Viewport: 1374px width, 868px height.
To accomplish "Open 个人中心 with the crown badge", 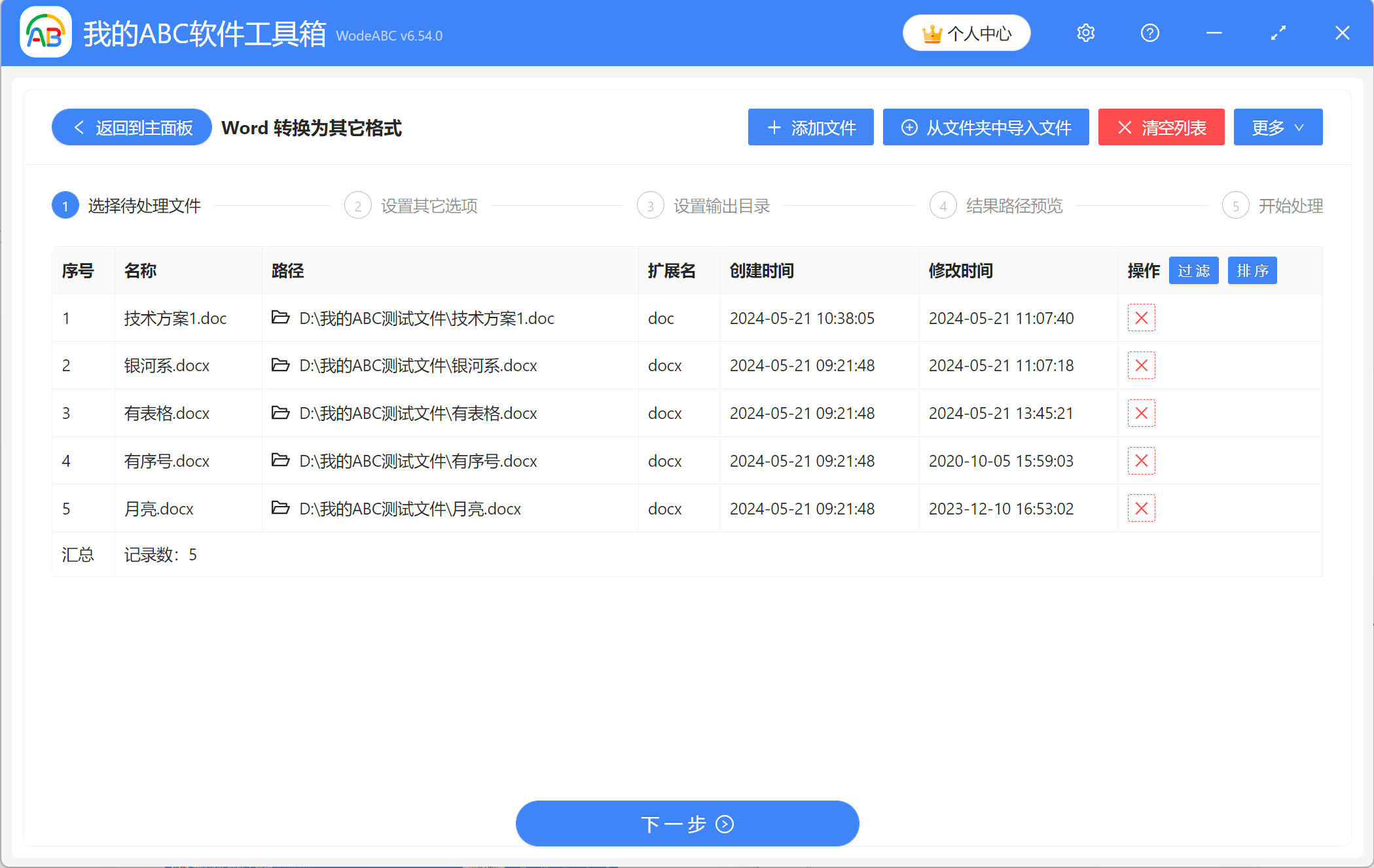I will point(966,33).
